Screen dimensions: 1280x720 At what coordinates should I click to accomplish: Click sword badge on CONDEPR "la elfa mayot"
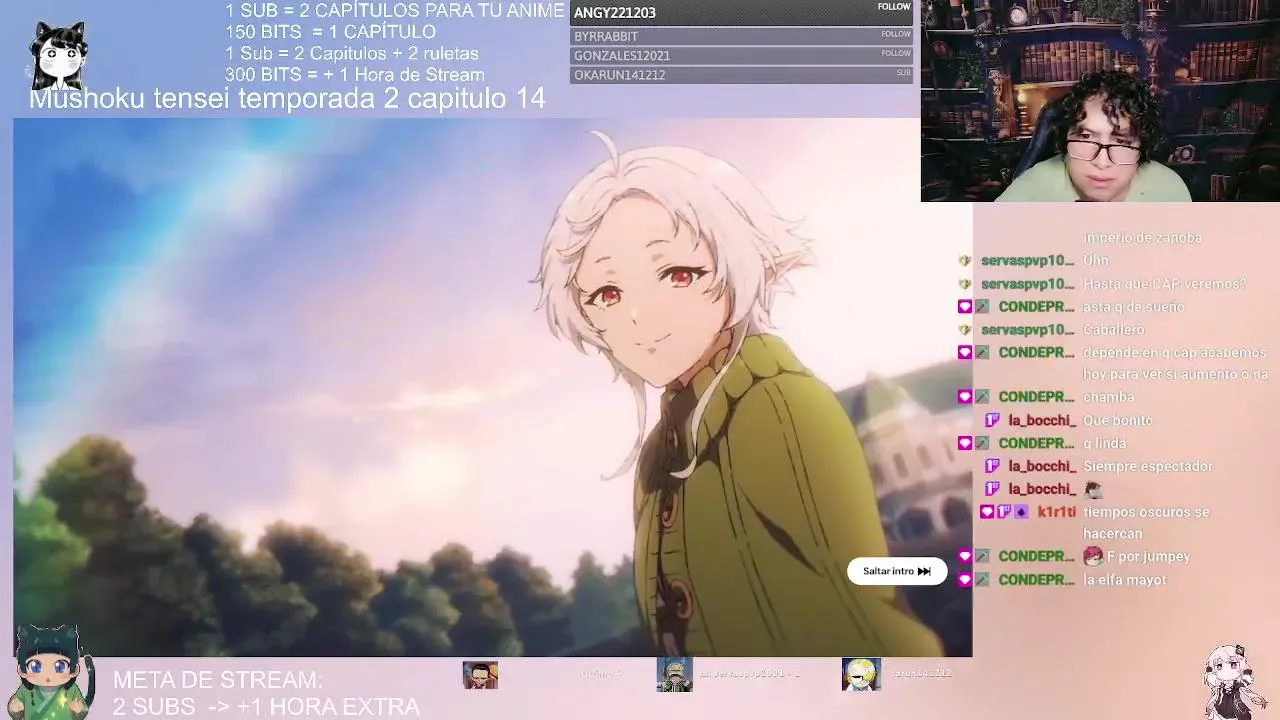982,580
